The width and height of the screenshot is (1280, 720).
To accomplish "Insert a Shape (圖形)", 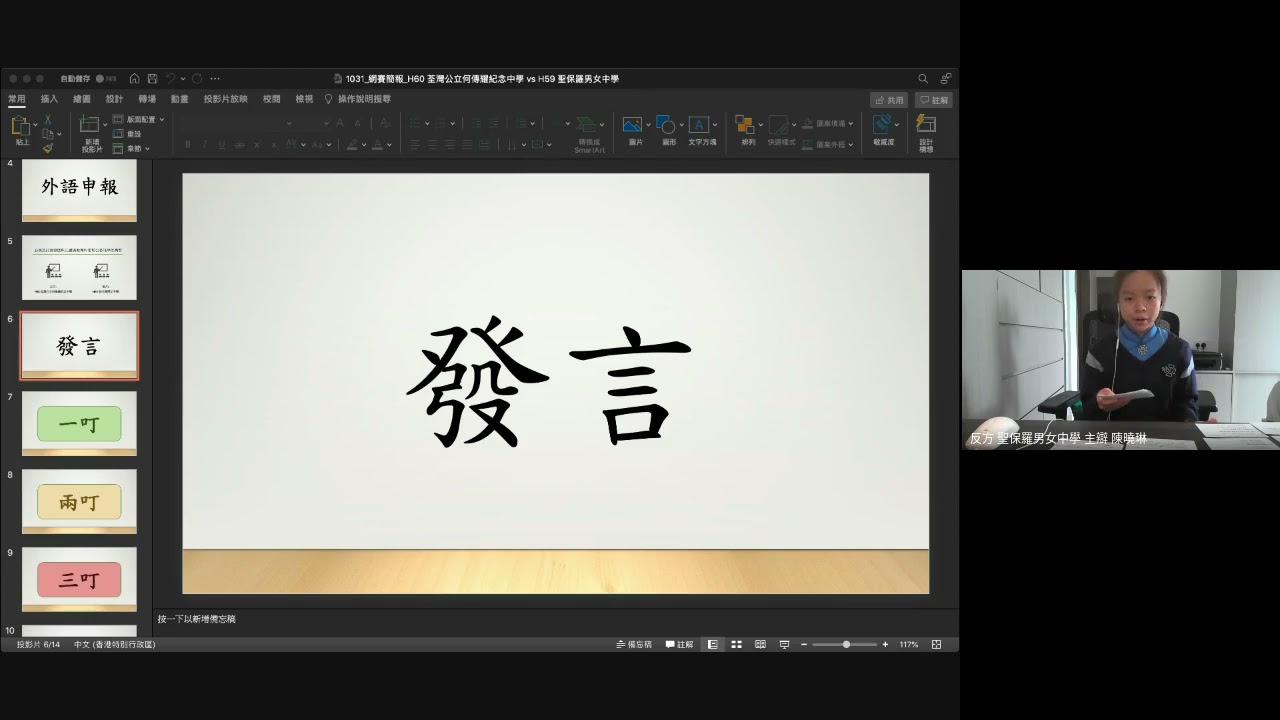I will tap(667, 125).
